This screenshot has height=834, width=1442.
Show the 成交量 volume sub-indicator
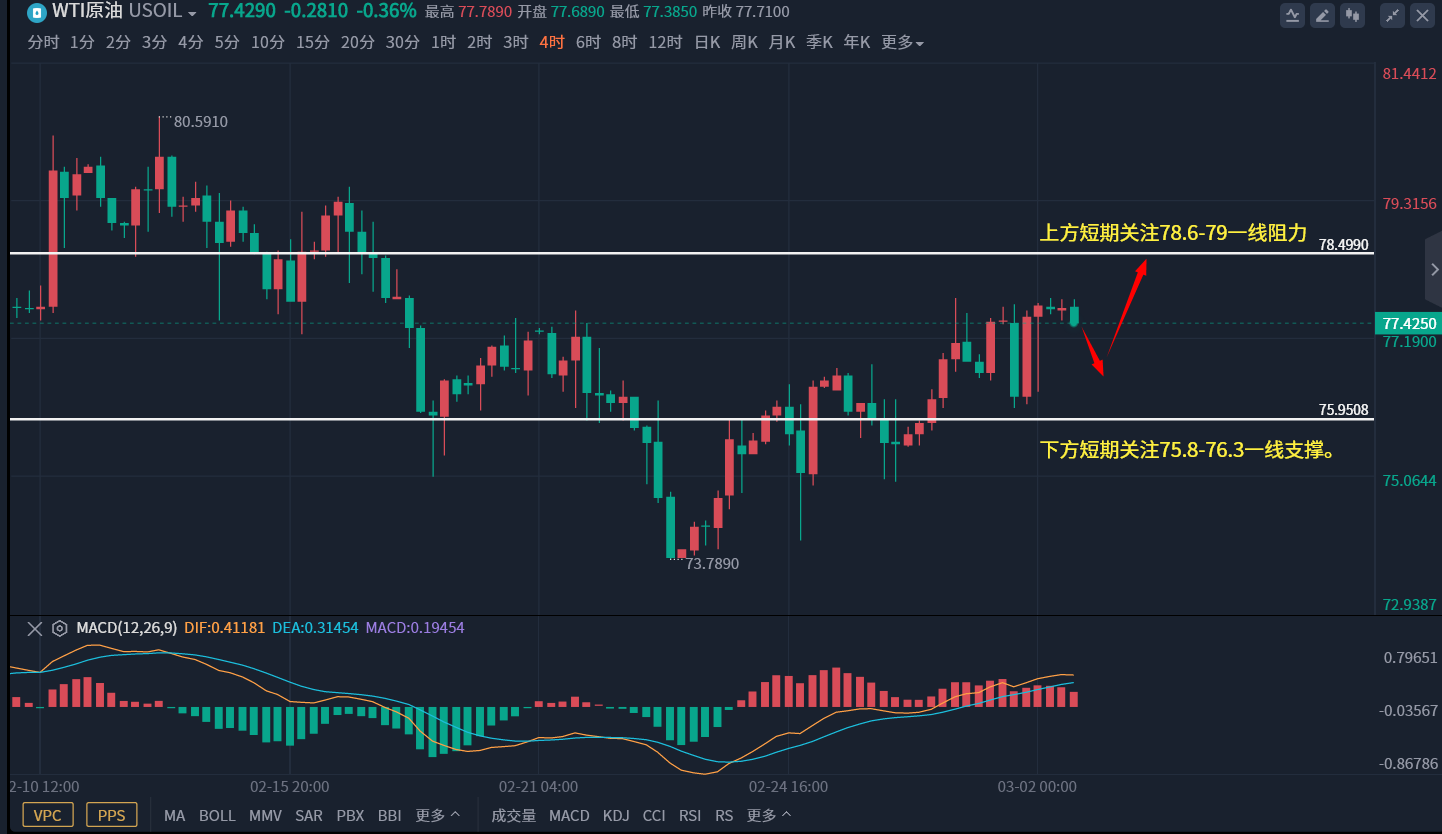pos(513,815)
